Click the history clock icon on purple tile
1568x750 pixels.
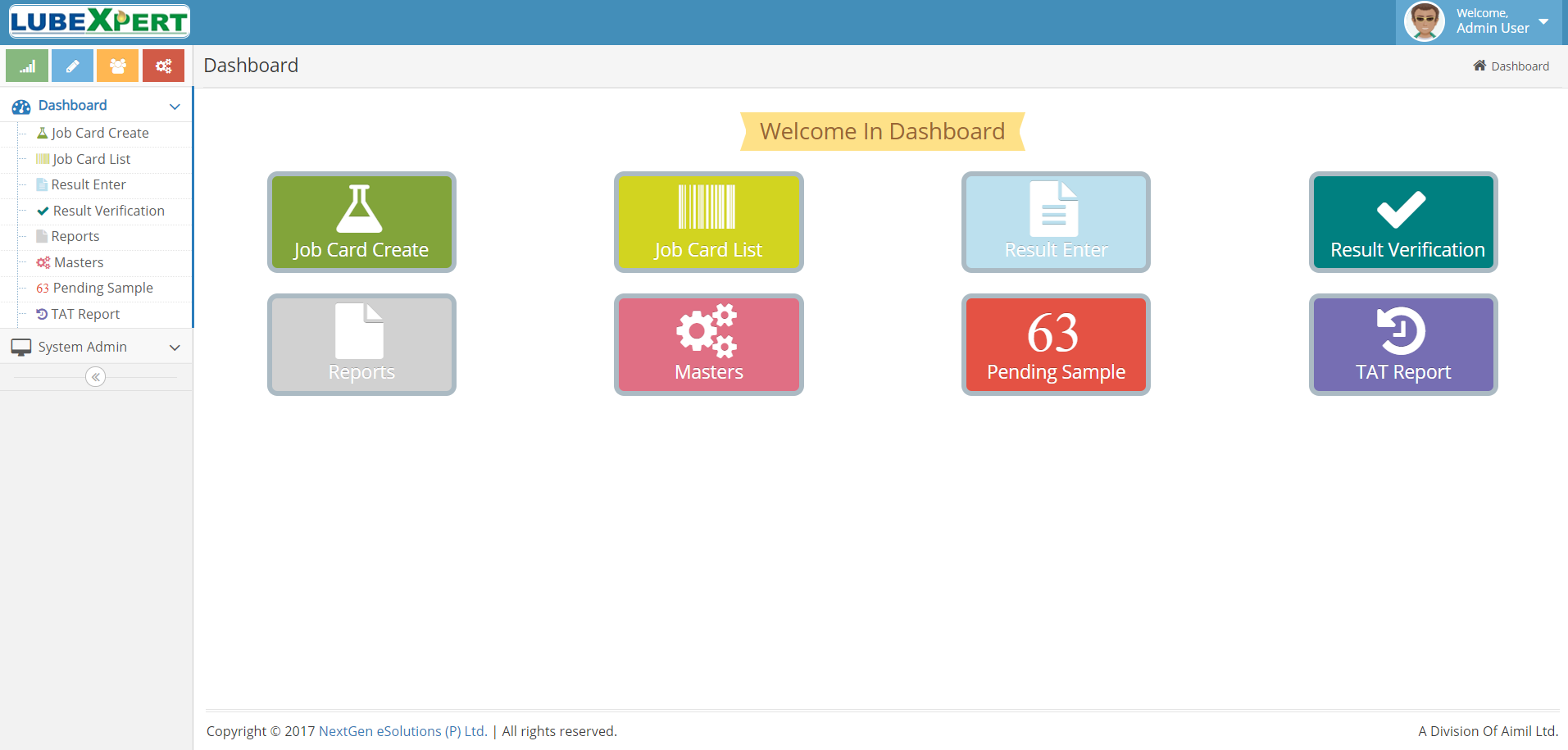1401,330
